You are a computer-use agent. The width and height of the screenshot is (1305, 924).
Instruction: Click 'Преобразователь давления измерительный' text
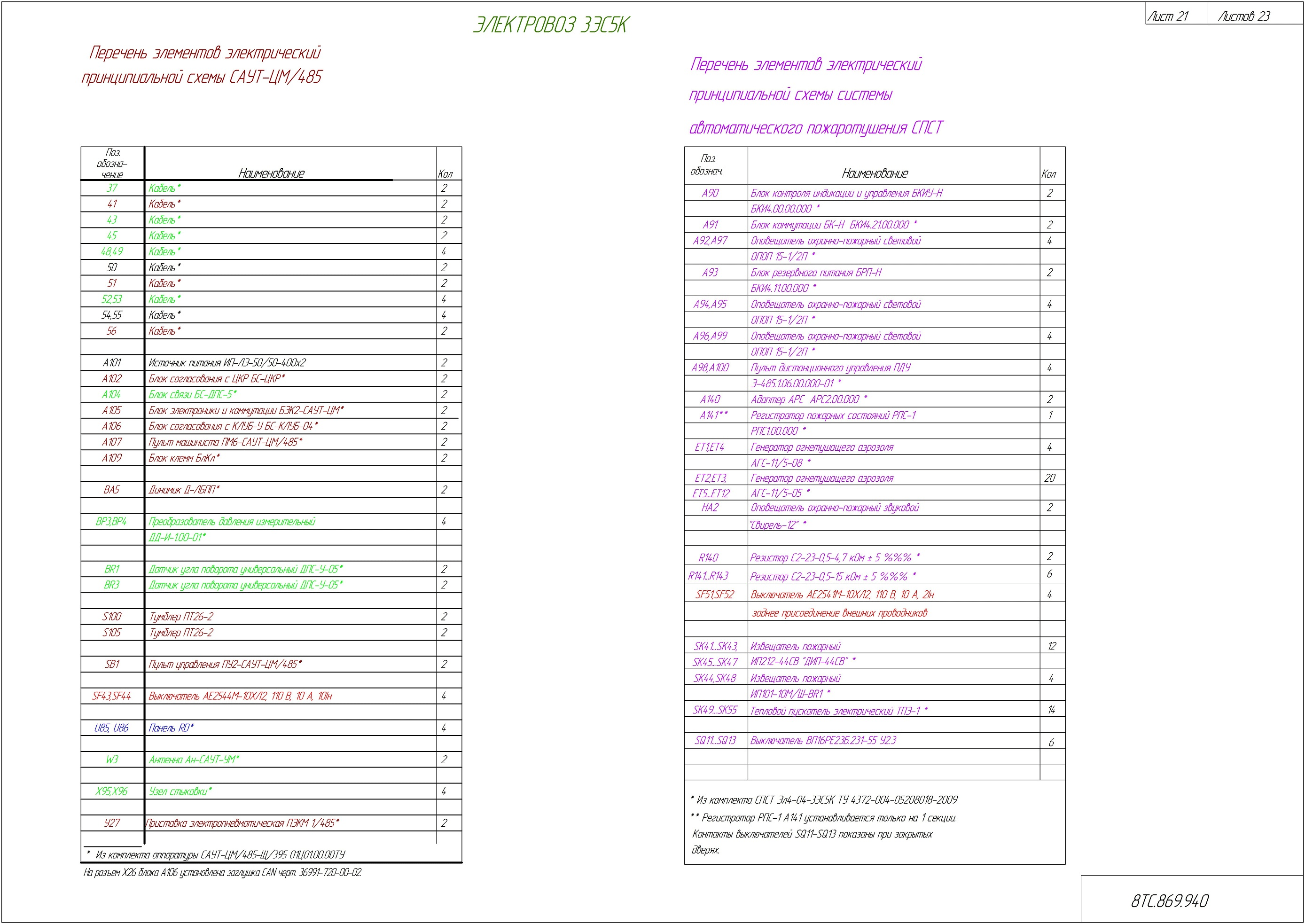tap(232, 522)
